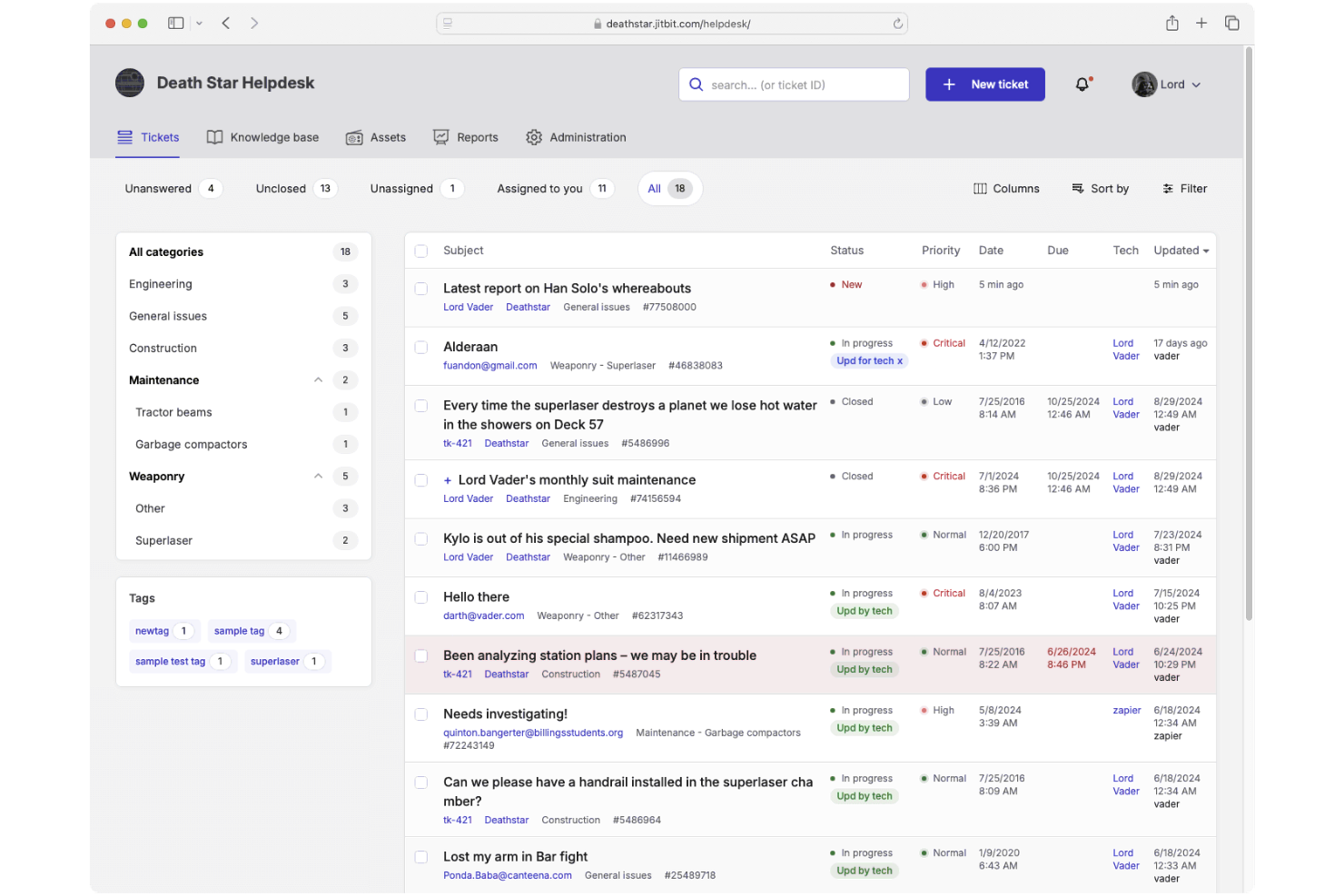The height and width of the screenshot is (896, 1344).
Task: Open the Lord account dropdown
Action: pyautogui.click(x=1168, y=84)
